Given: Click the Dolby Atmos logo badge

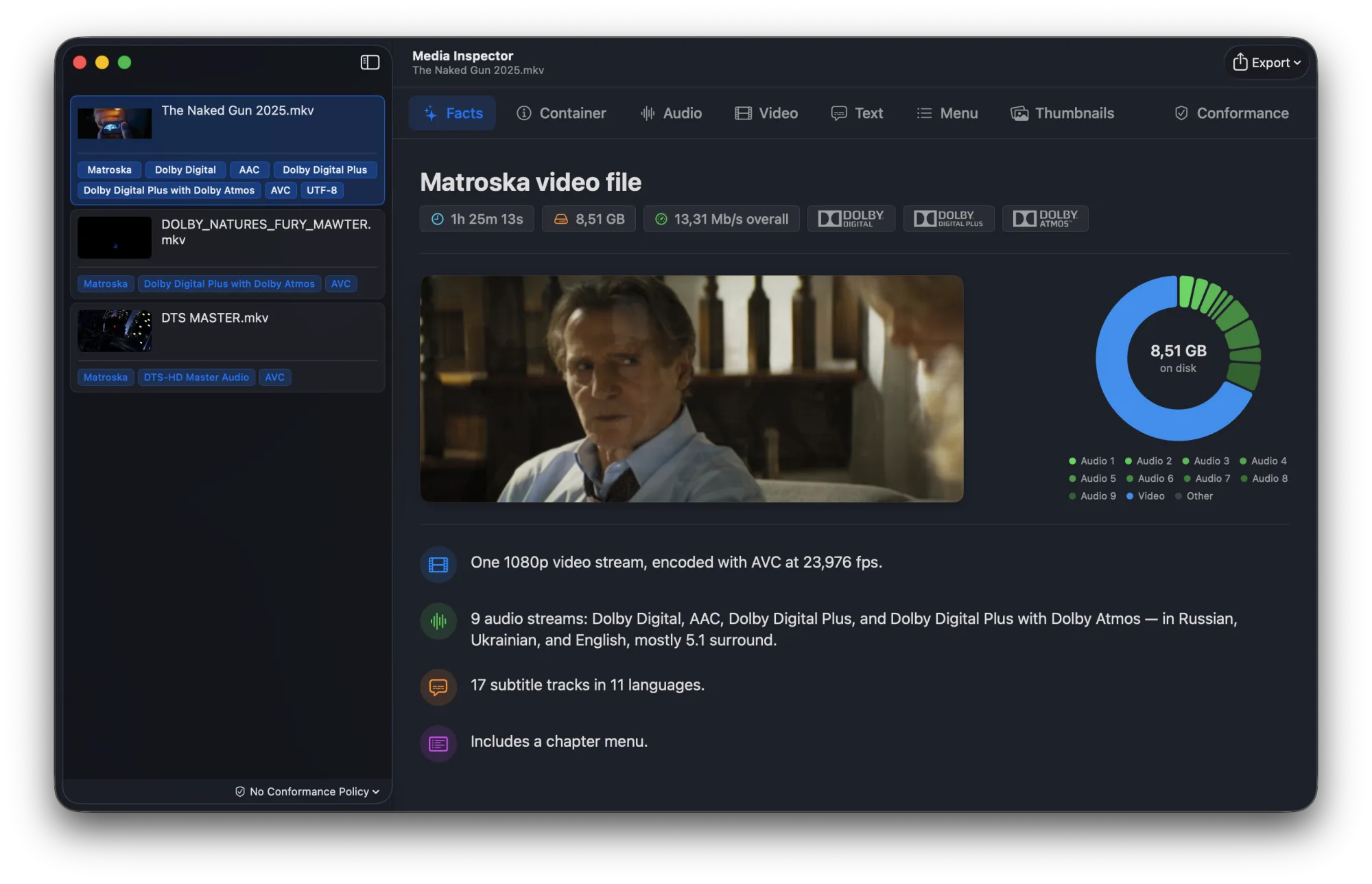Looking at the screenshot, I should tap(1045, 219).
